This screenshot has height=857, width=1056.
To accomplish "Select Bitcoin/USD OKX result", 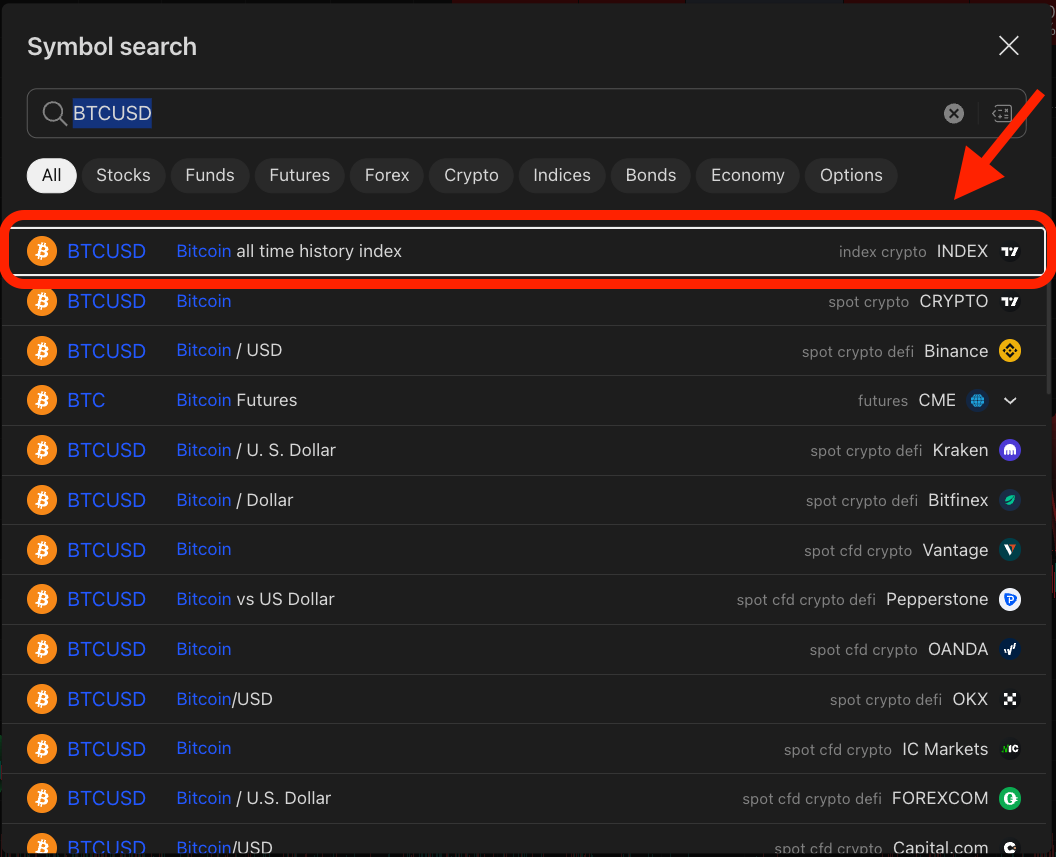I will (x=525, y=699).
